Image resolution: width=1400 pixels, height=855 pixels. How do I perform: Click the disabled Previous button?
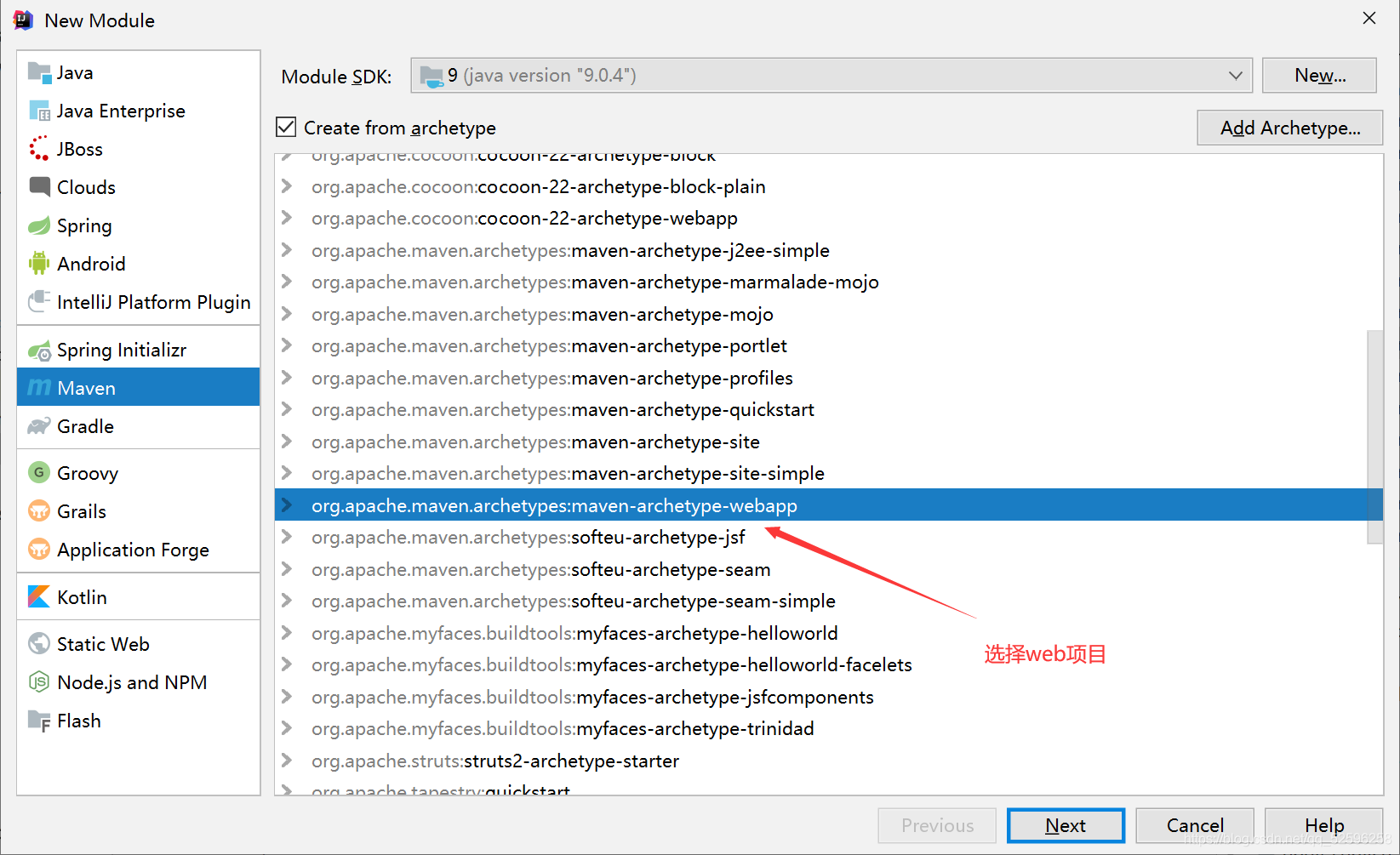[937, 825]
